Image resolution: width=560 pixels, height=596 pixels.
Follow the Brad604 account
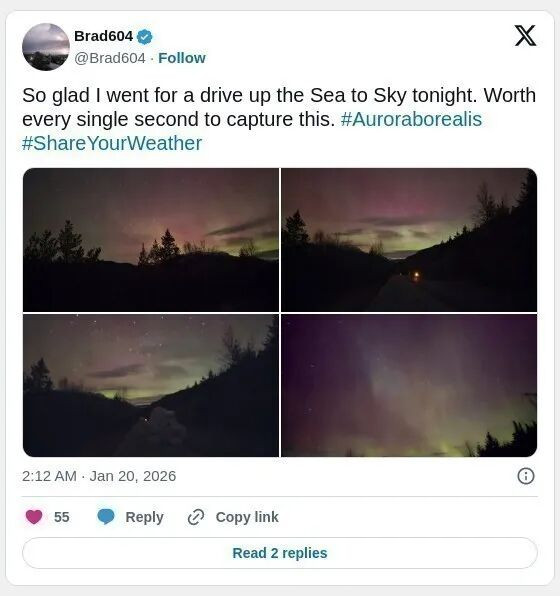point(182,58)
